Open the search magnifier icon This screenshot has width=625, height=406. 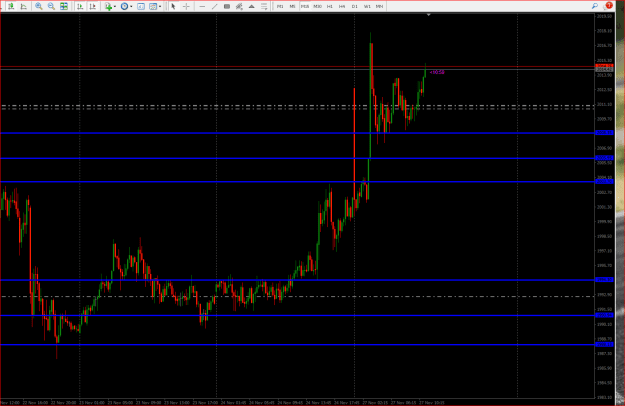coord(595,6)
